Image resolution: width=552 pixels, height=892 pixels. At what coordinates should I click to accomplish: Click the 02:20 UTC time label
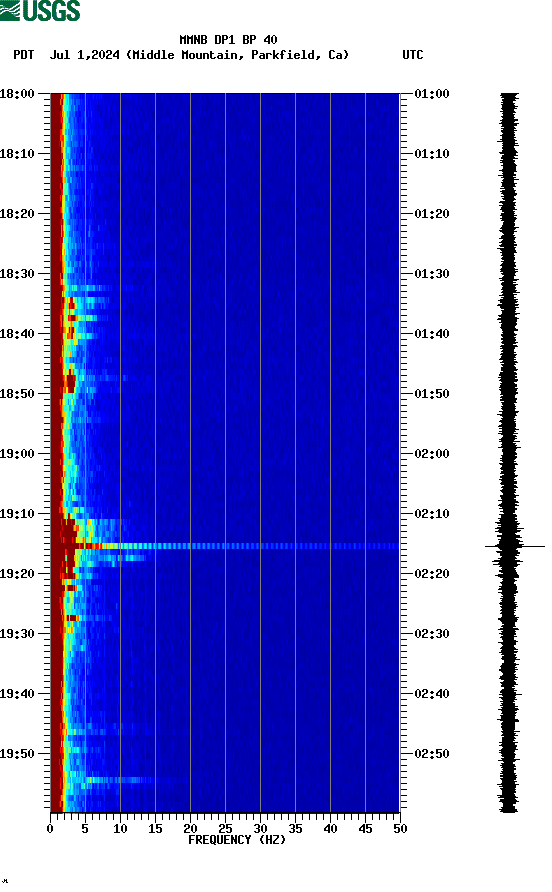432,574
